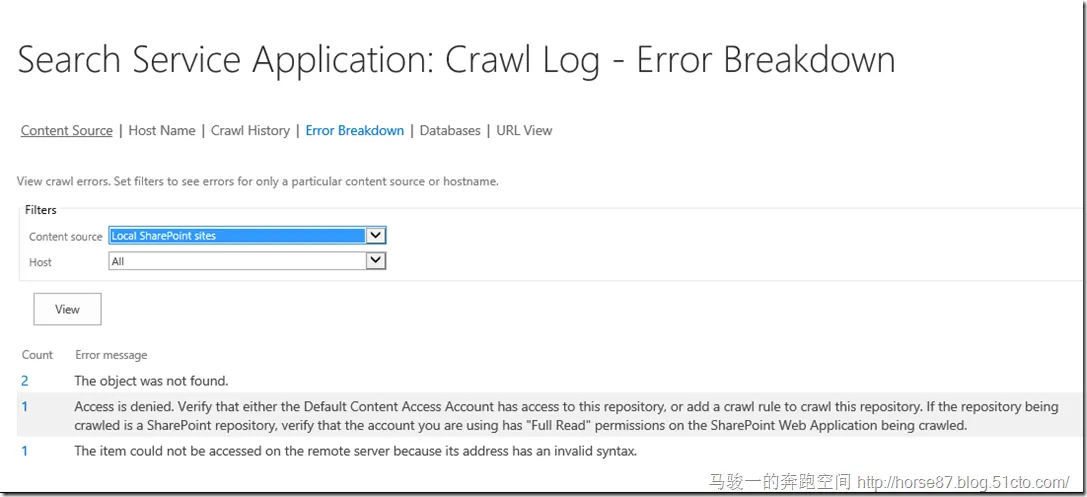Open count 2 for object not found
This screenshot has width=1087, height=497.
pyautogui.click(x=25, y=381)
